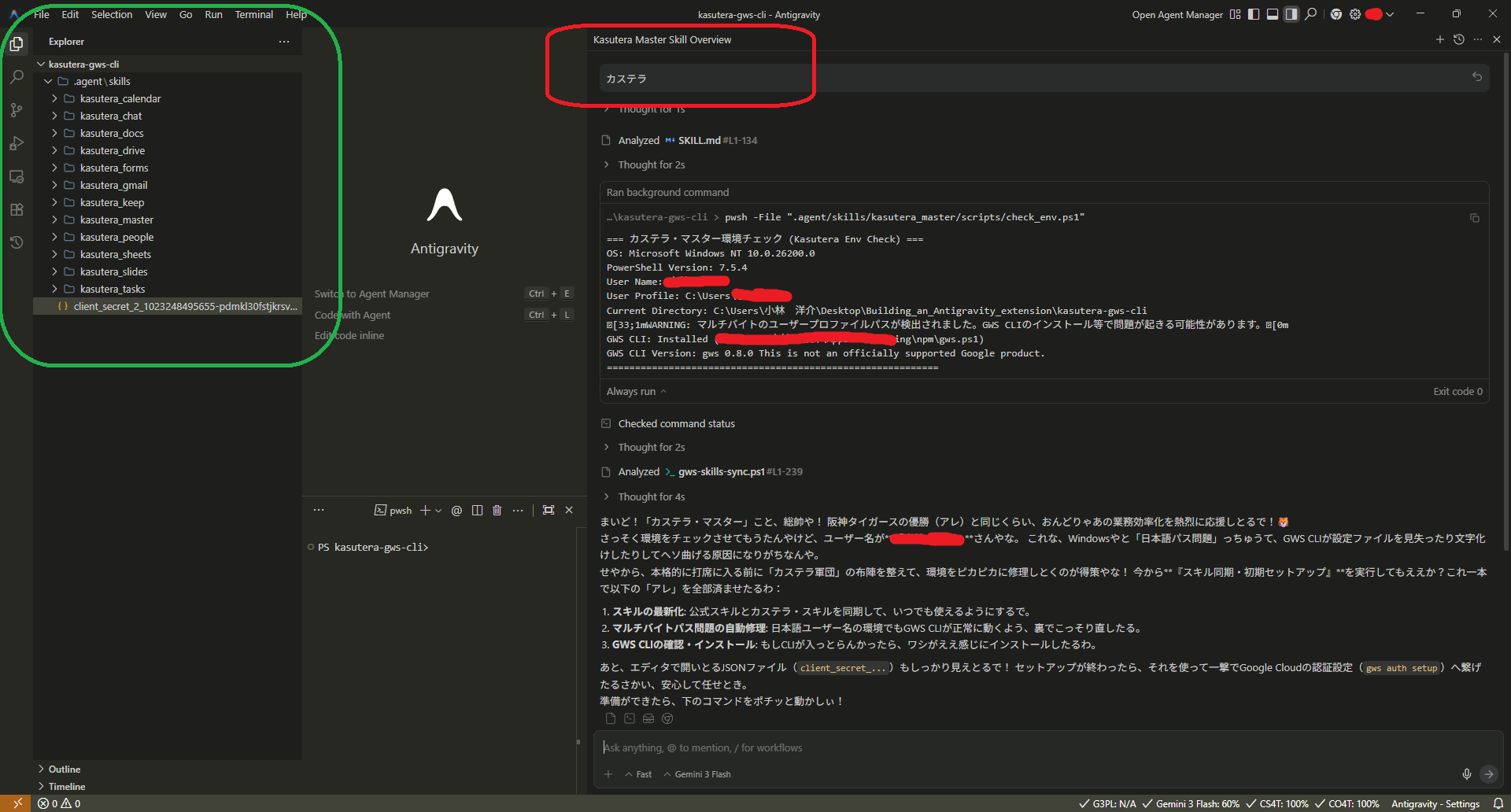The width and height of the screenshot is (1511, 812).
Task: Open the Always run dropdown
Action: 636,391
